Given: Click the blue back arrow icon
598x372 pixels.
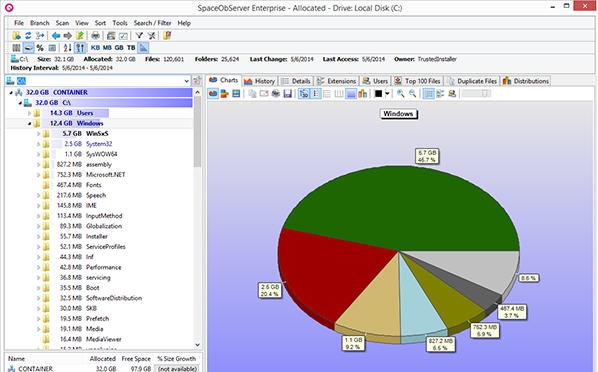Looking at the screenshot, I should tap(56, 36).
